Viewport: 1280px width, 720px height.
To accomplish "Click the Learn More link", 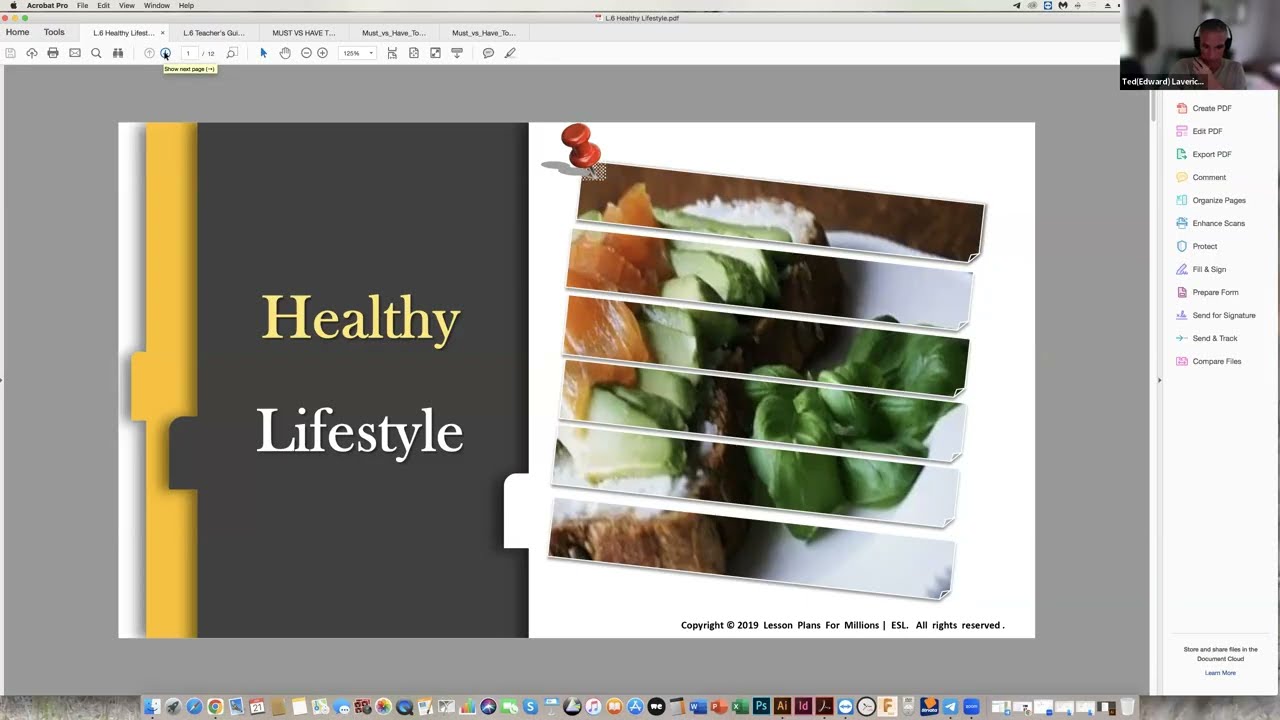I will (x=1220, y=673).
